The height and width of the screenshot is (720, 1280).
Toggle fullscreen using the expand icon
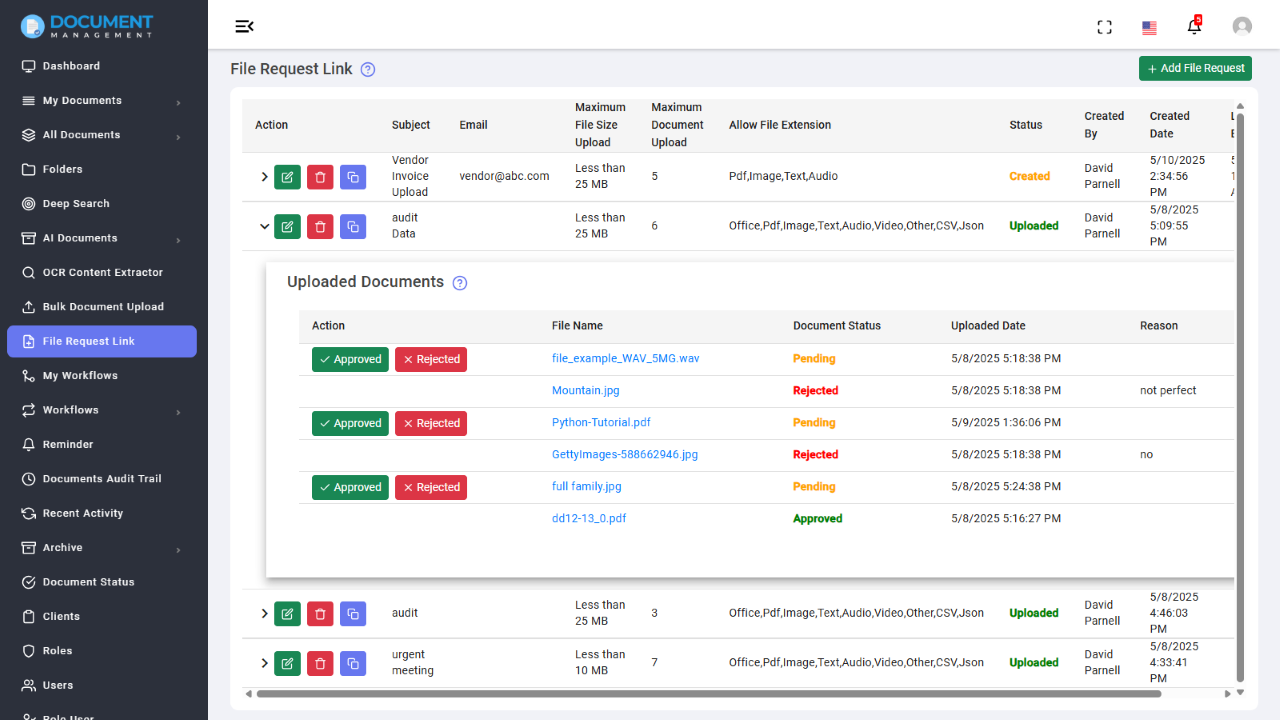coord(1104,27)
